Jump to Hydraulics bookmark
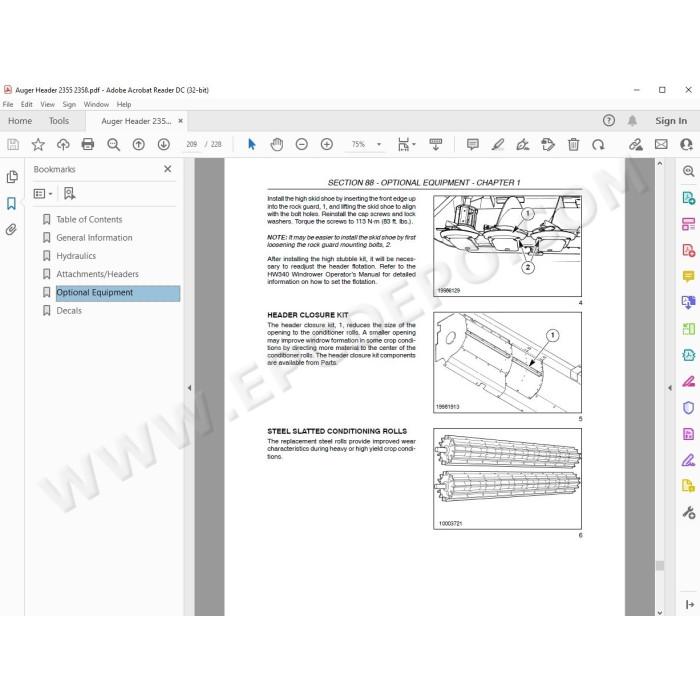 click(x=76, y=256)
